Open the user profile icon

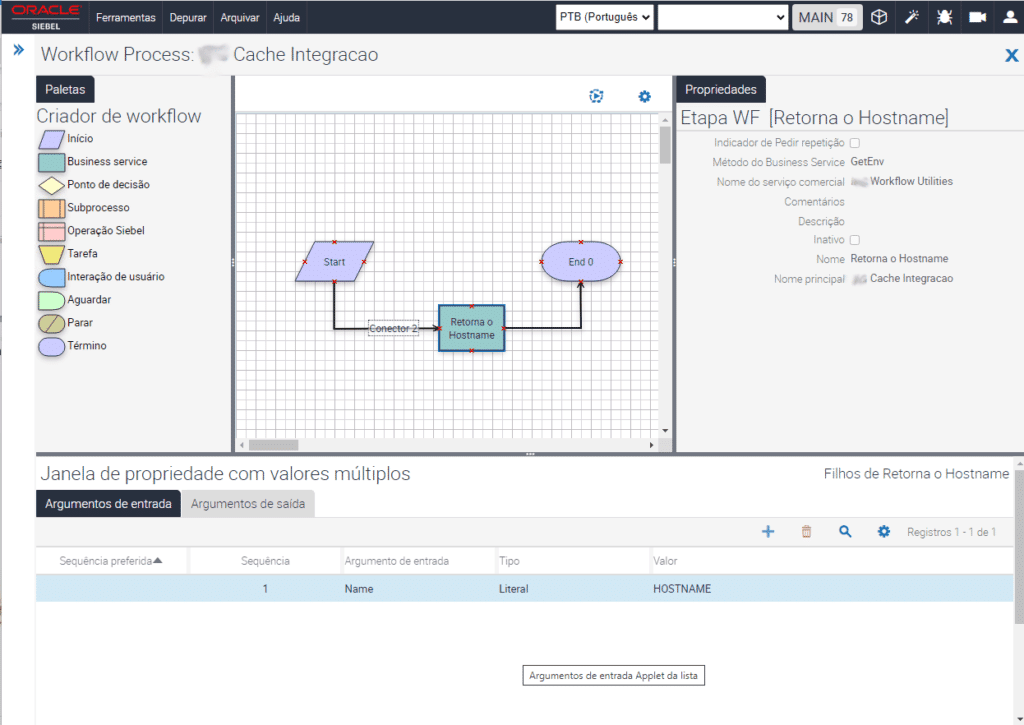pyautogui.click(x=1010, y=17)
